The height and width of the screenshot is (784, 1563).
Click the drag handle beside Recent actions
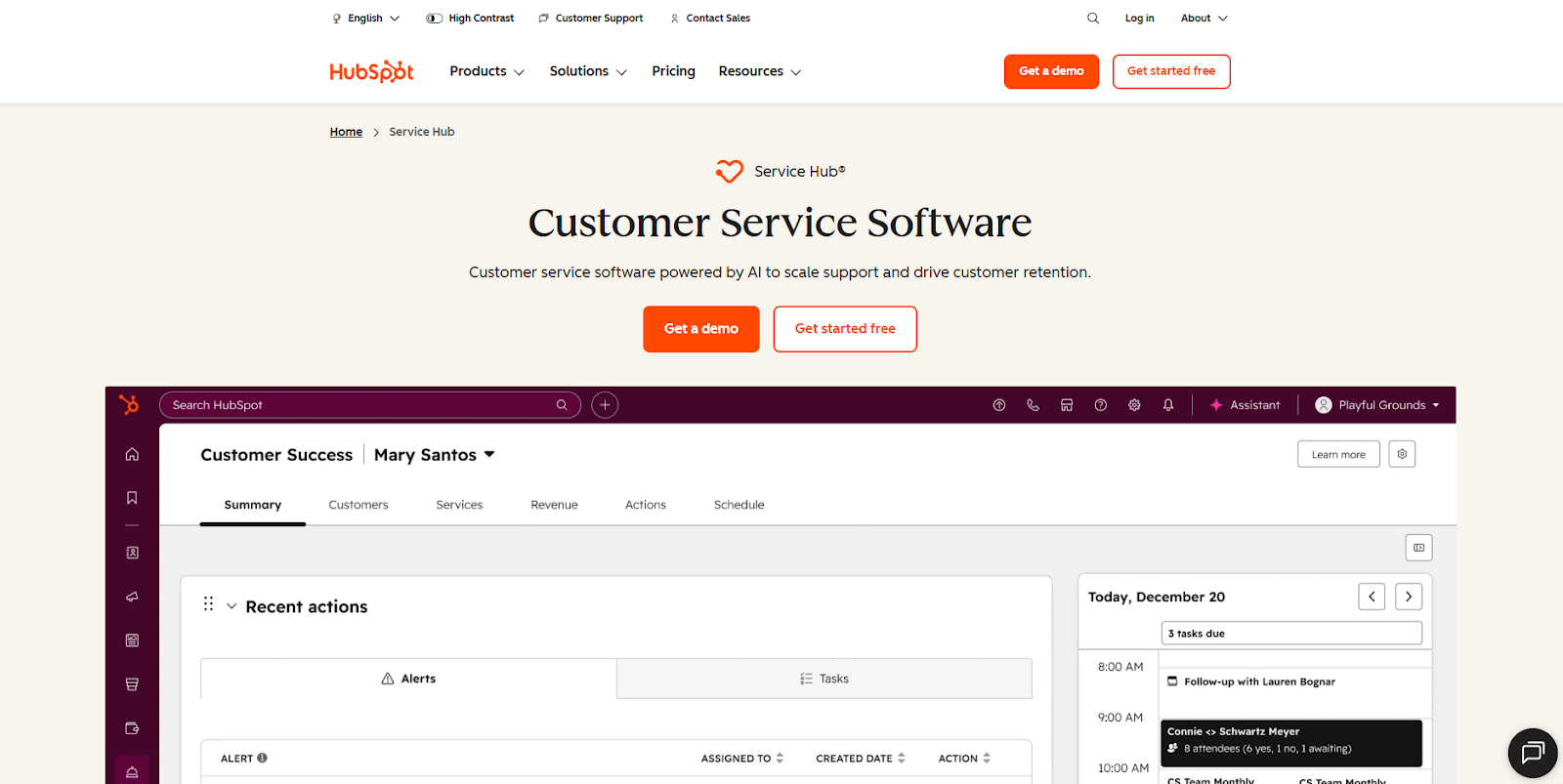click(x=208, y=604)
